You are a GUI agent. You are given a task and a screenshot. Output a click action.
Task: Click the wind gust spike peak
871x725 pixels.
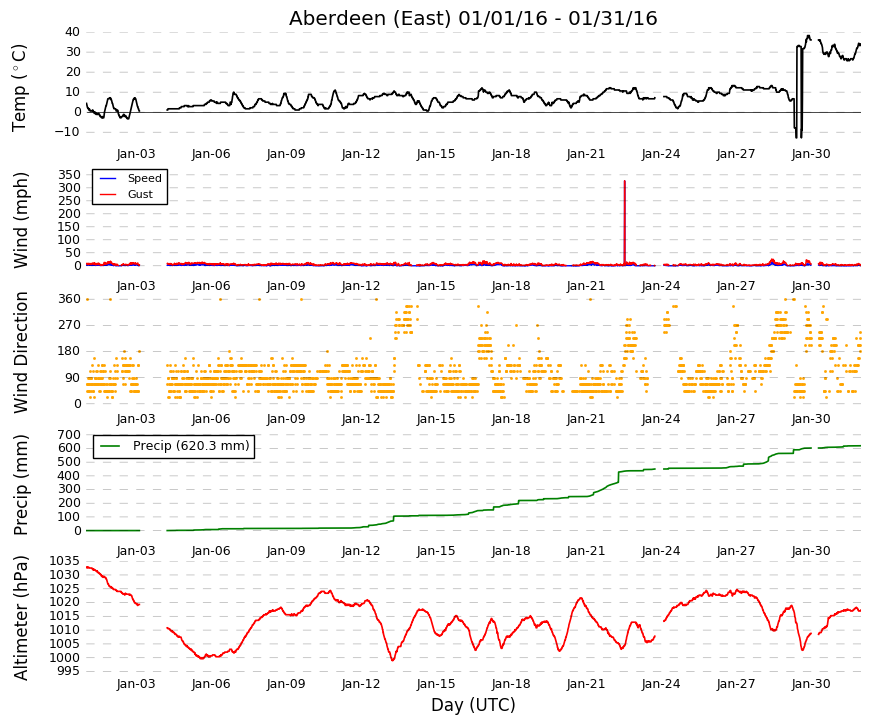point(625,182)
